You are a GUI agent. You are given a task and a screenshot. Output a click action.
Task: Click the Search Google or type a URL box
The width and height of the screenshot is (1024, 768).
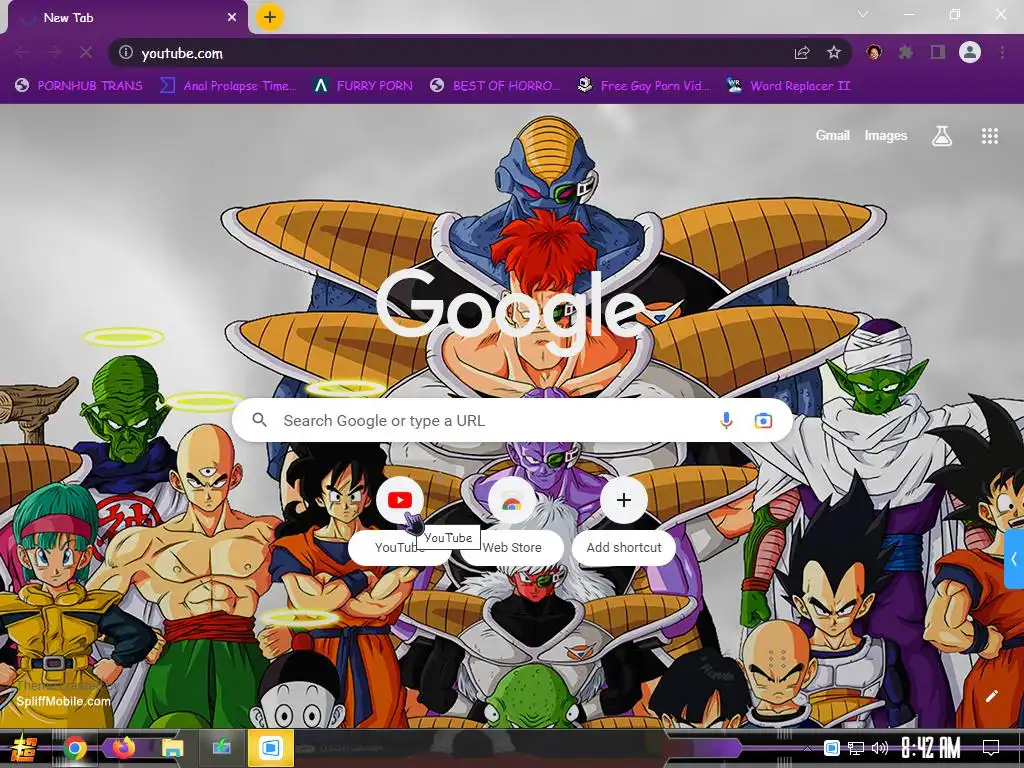(x=513, y=421)
